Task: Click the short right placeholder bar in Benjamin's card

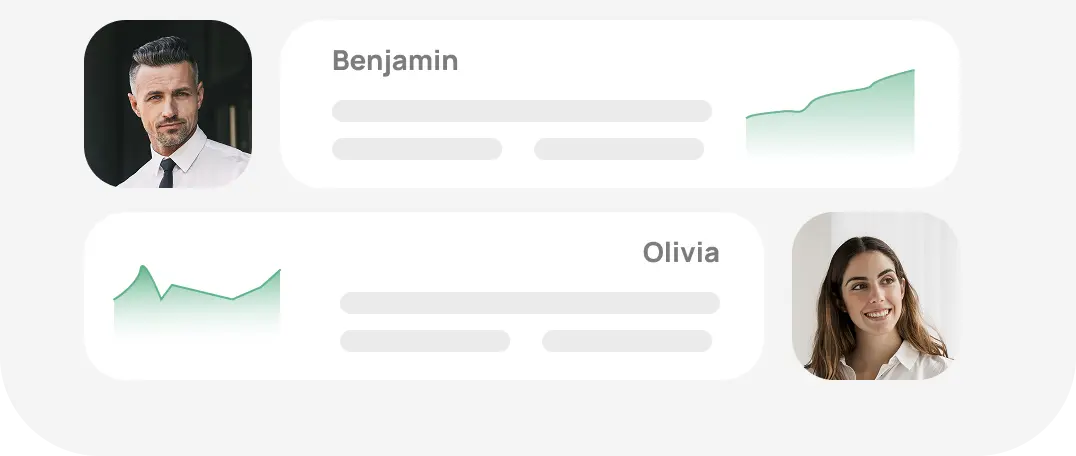Action: point(618,149)
